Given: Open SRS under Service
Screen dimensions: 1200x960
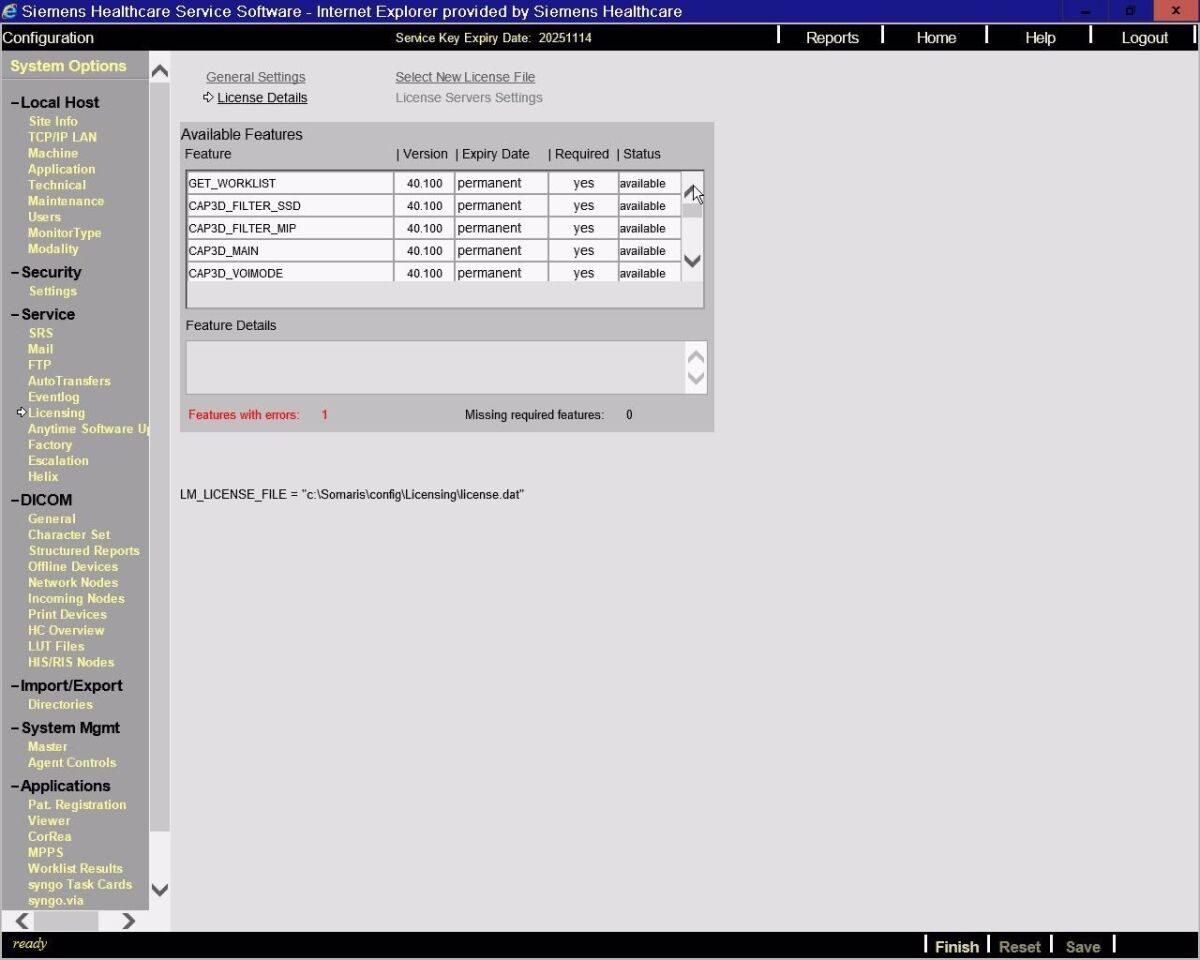Looking at the screenshot, I should tap(41, 333).
